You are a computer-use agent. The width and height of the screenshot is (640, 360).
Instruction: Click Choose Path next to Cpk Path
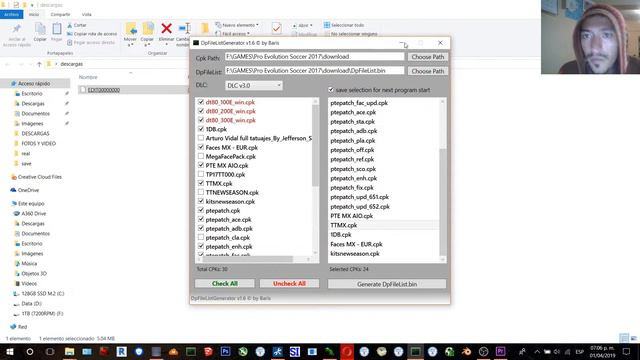click(427, 57)
